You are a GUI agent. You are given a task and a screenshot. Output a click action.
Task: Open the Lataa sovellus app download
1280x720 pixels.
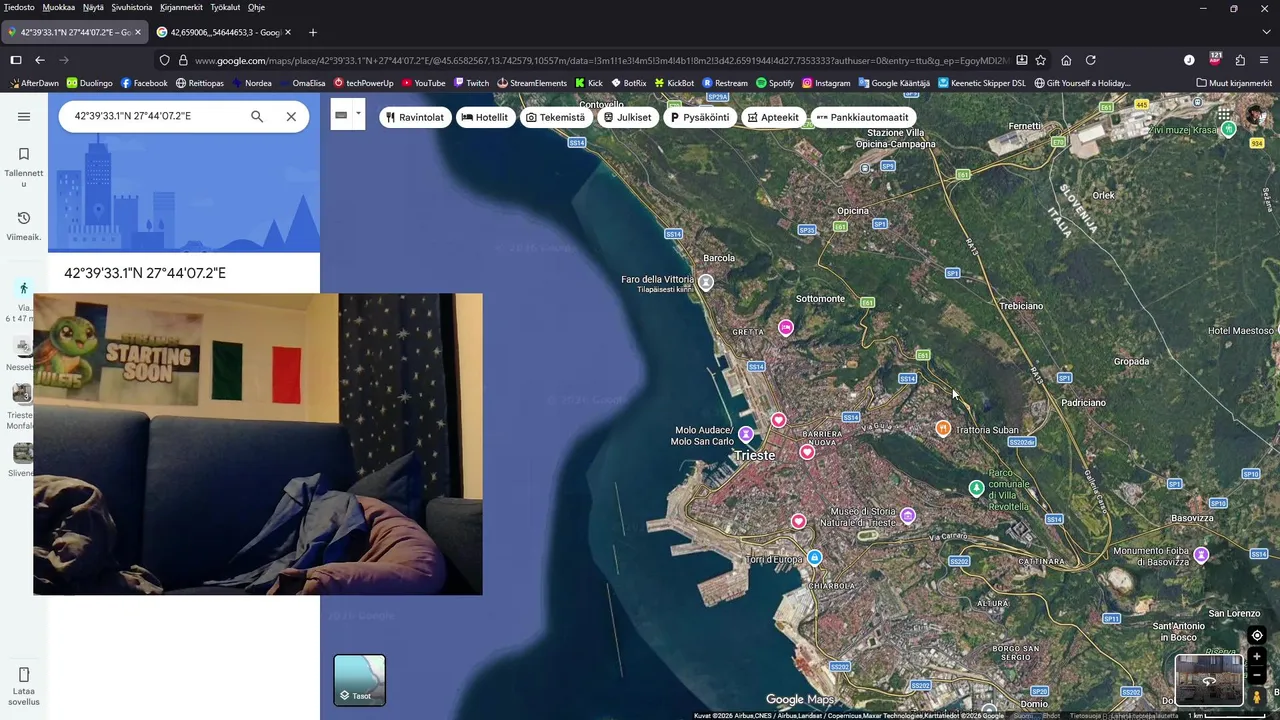pyautogui.click(x=24, y=686)
